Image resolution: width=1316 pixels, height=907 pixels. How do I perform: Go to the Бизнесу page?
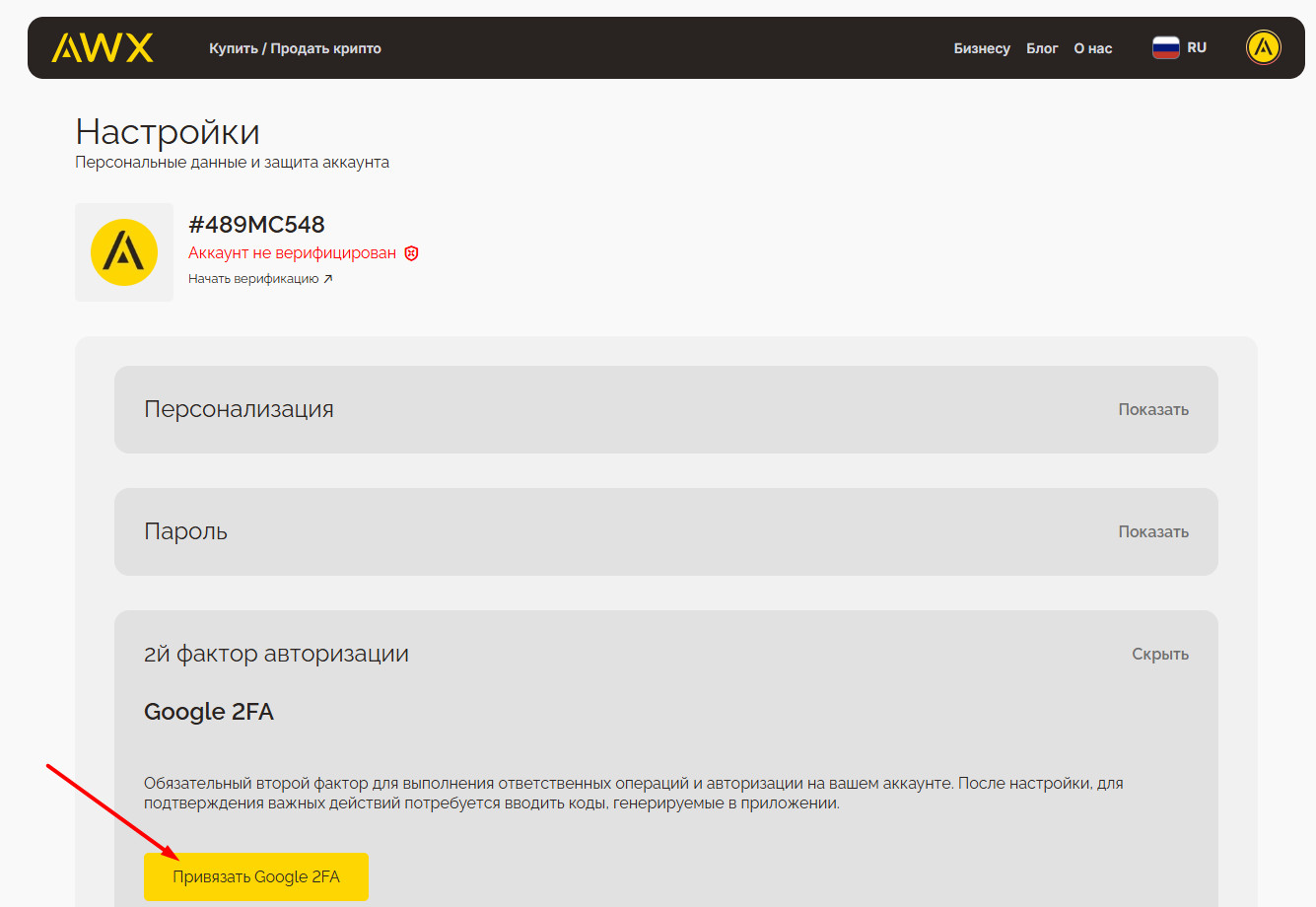981,48
